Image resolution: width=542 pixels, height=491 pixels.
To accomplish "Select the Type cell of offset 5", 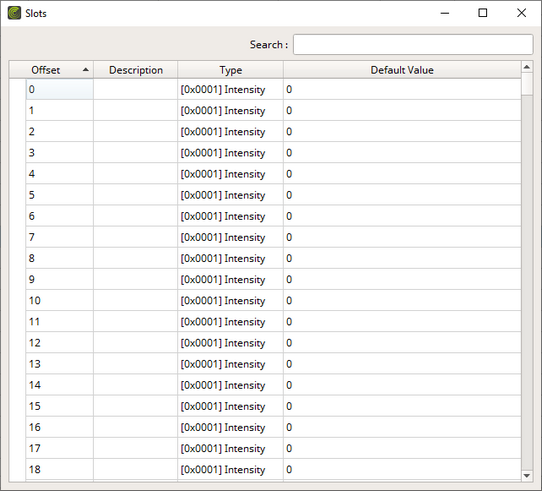I will tap(231, 195).
